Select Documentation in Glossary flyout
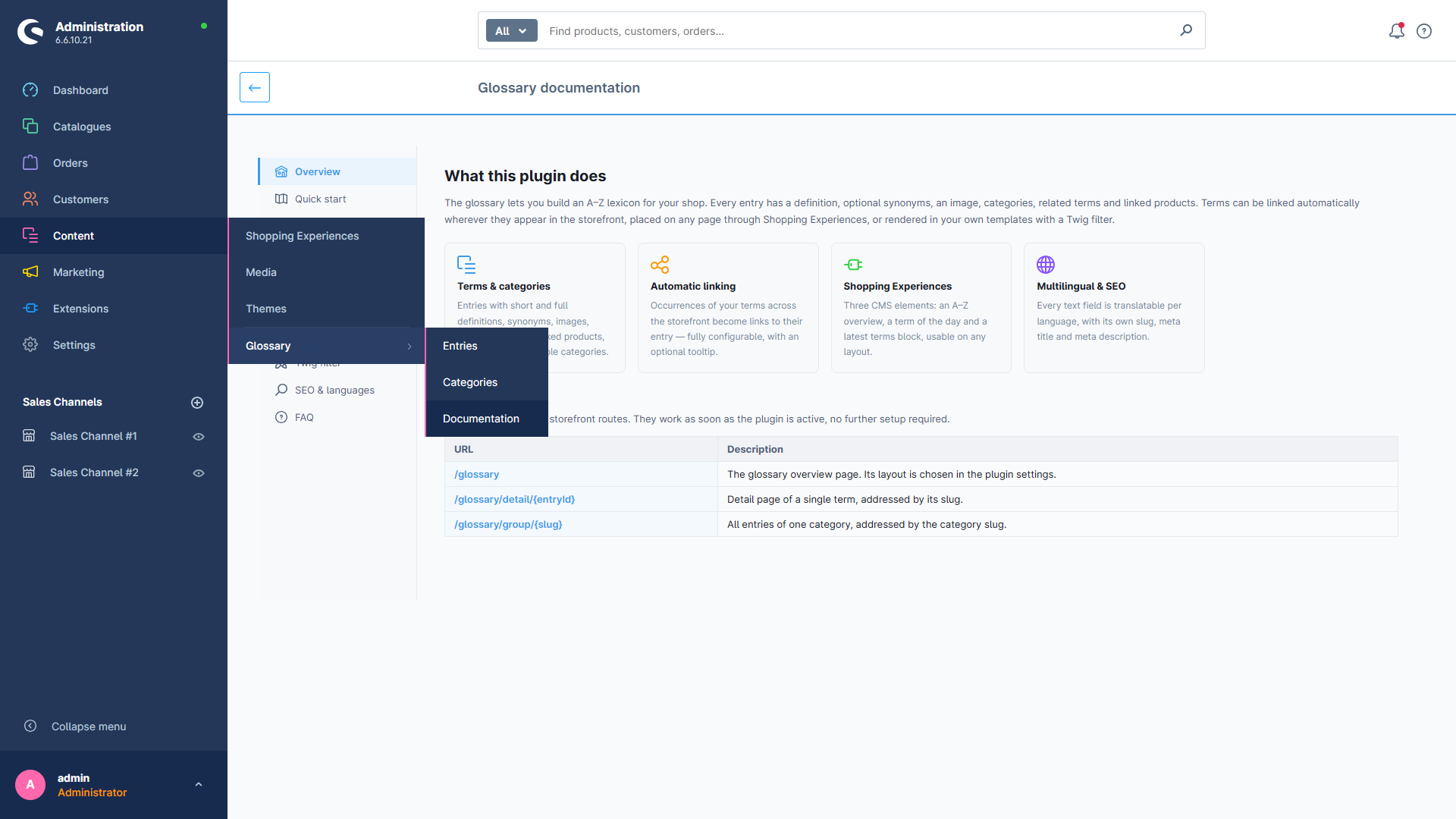The height and width of the screenshot is (819, 1456). click(x=487, y=419)
